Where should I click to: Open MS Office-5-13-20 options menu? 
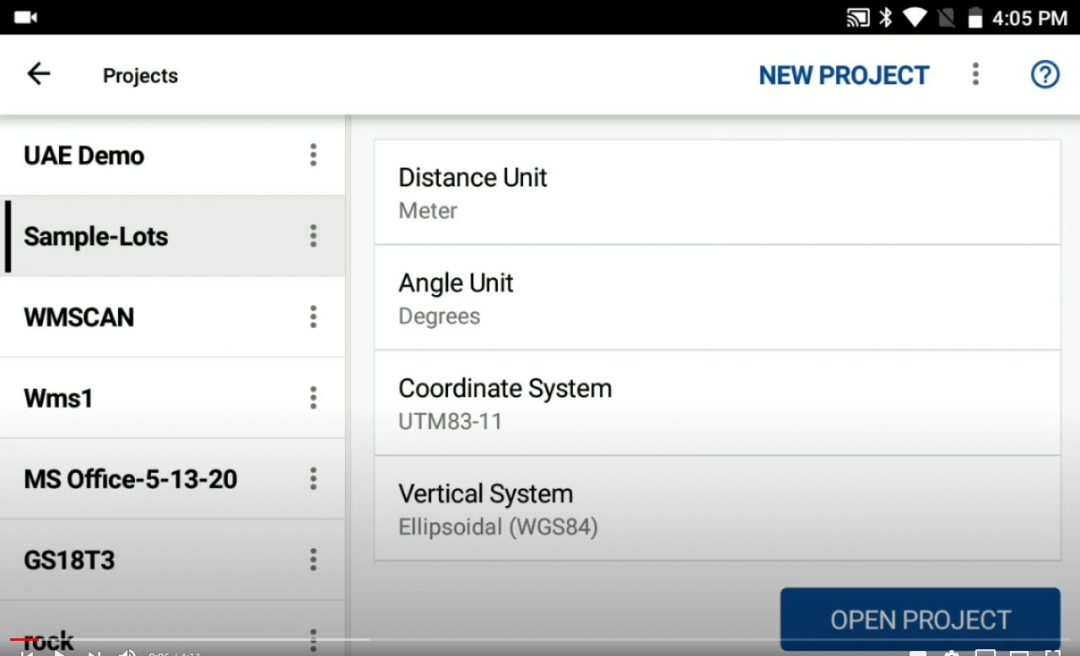click(x=313, y=479)
